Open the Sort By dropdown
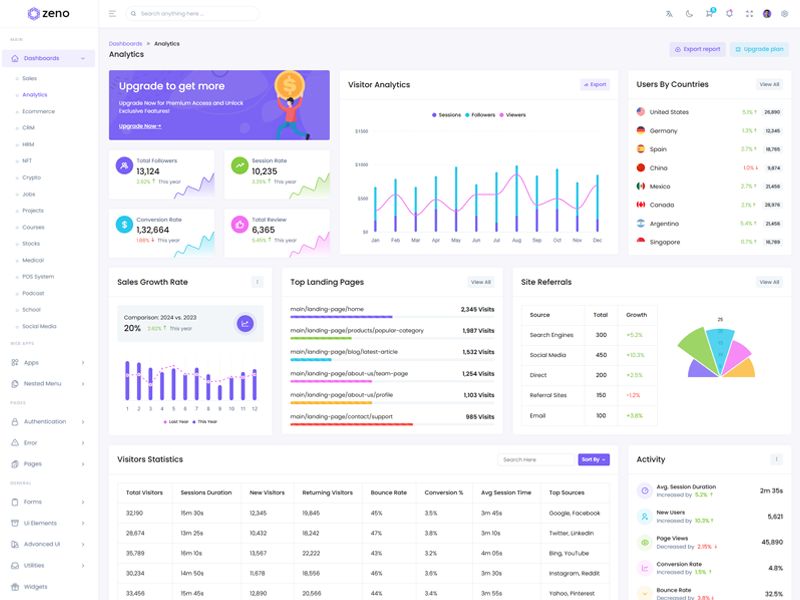 [593, 460]
